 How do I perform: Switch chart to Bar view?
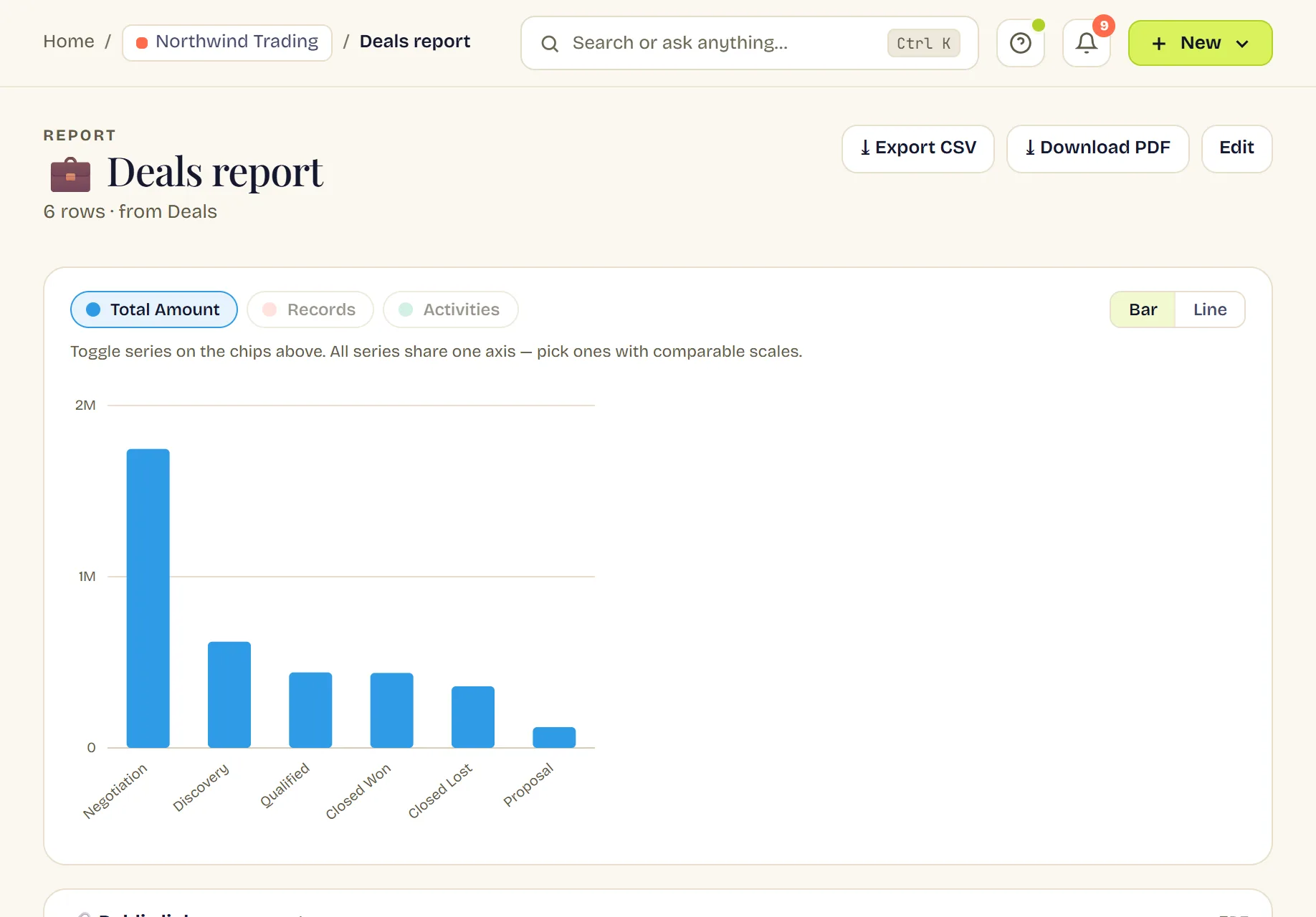pyautogui.click(x=1143, y=309)
